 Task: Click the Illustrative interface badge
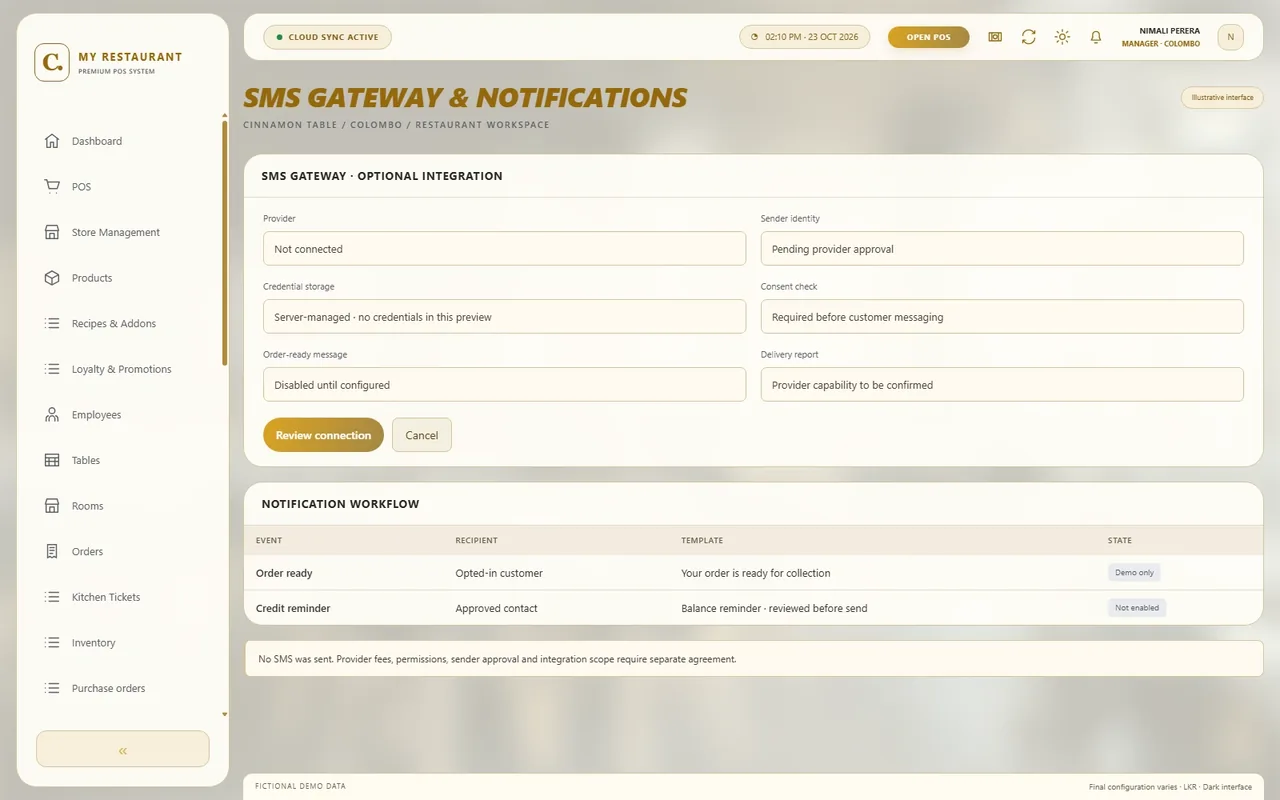tap(1222, 98)
